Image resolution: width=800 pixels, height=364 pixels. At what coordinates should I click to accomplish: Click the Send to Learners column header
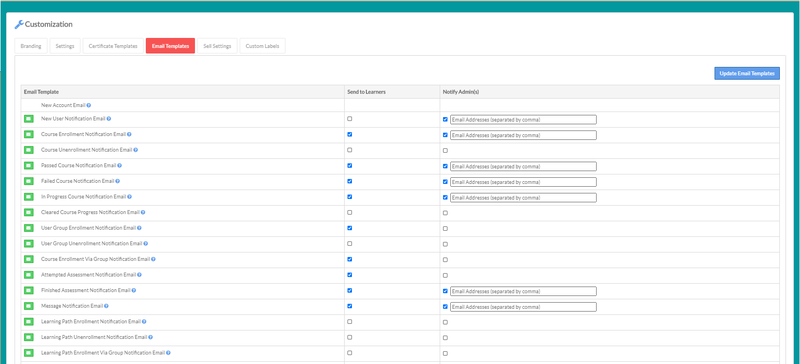tap(366, 92)
